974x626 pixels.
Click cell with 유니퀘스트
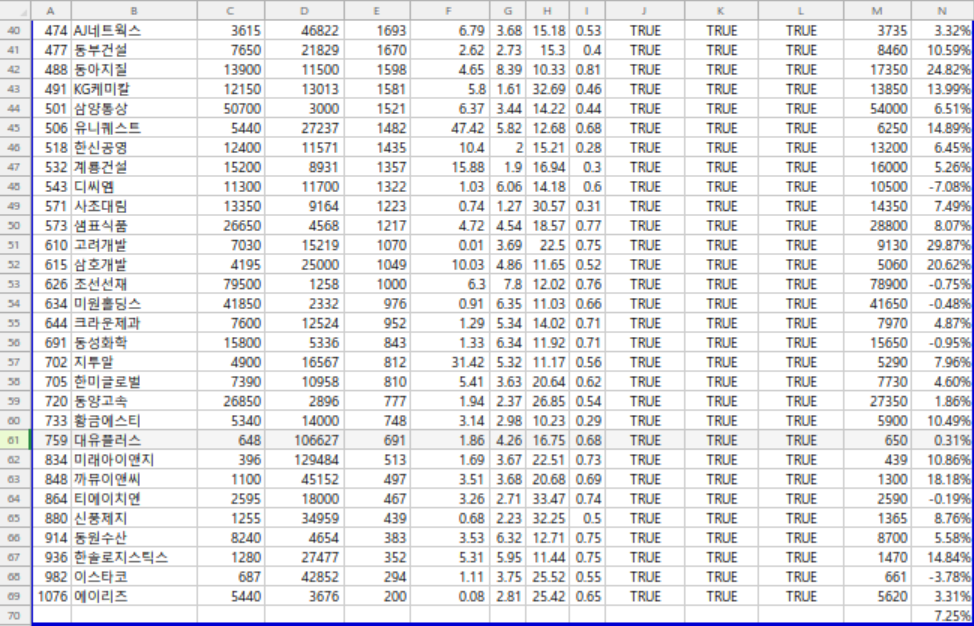click(134, 128)
